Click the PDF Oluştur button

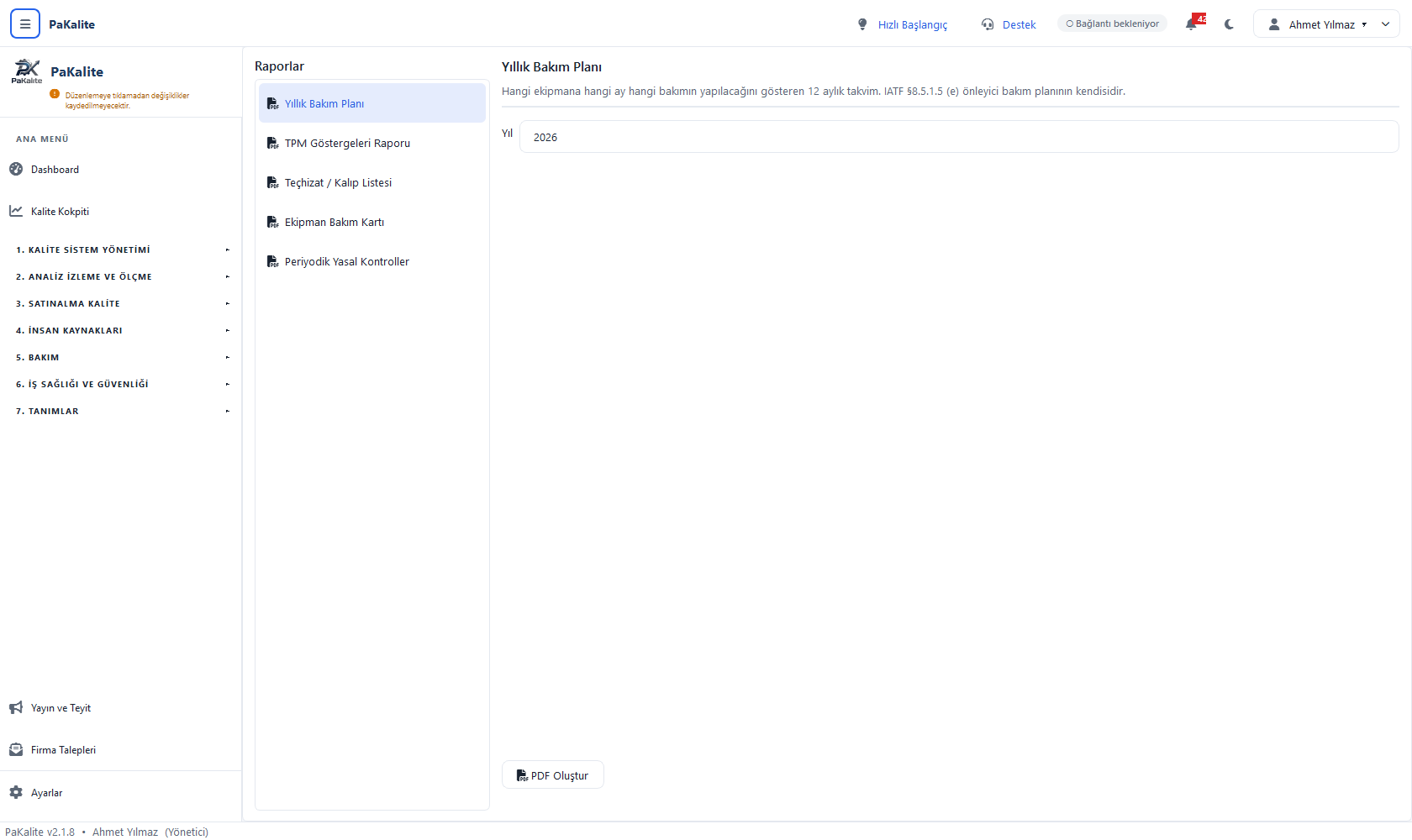pos(553,774)
